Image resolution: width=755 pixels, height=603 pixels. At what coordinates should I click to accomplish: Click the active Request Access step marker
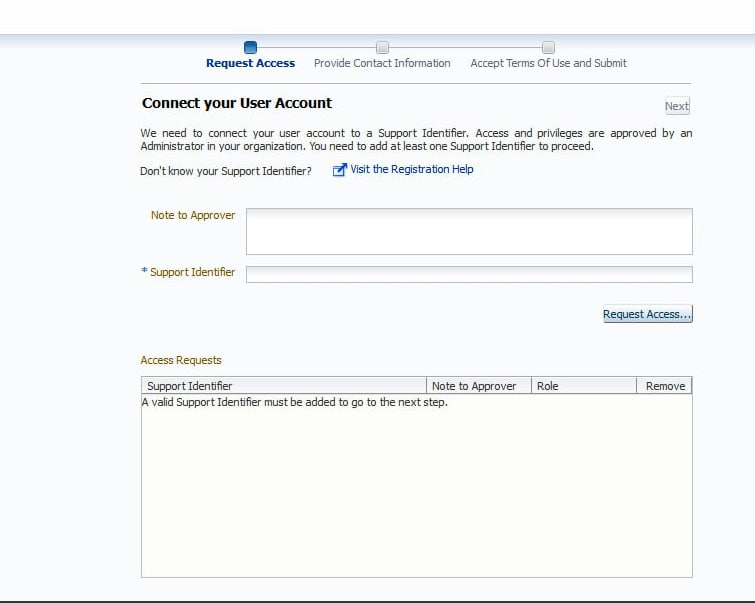(x=250, y=47)
